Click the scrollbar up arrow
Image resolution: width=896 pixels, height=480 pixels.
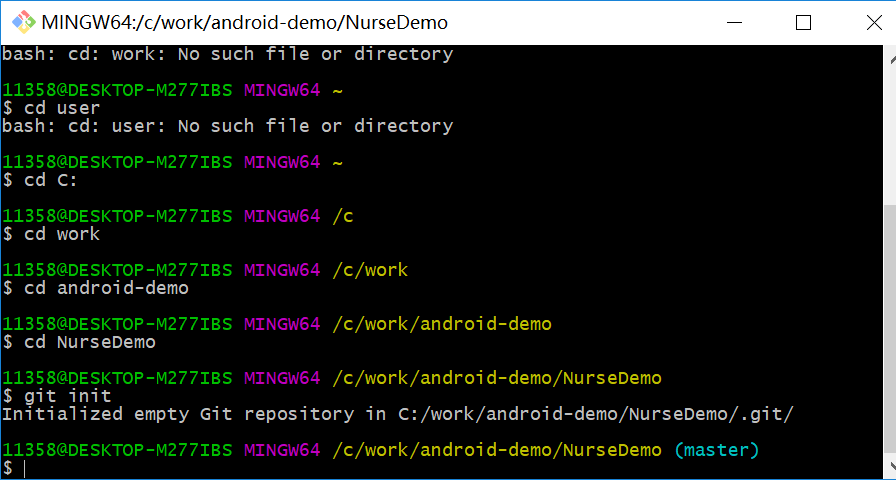point(890,59)
